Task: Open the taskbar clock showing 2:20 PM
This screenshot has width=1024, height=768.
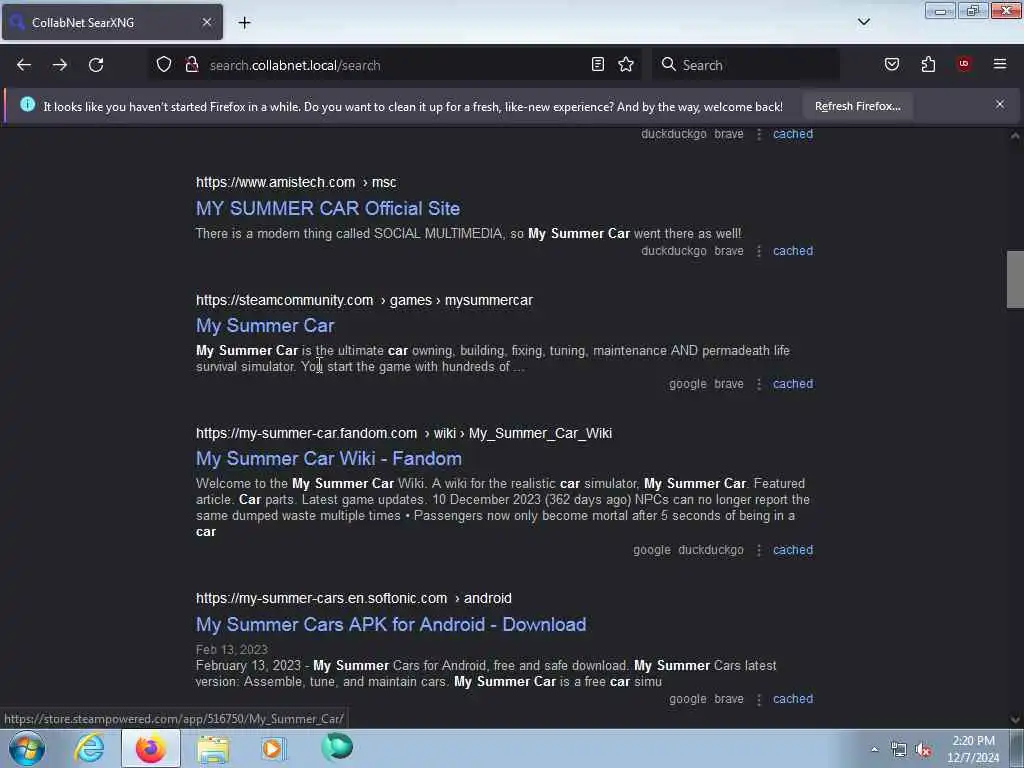Action: point(973,749)
